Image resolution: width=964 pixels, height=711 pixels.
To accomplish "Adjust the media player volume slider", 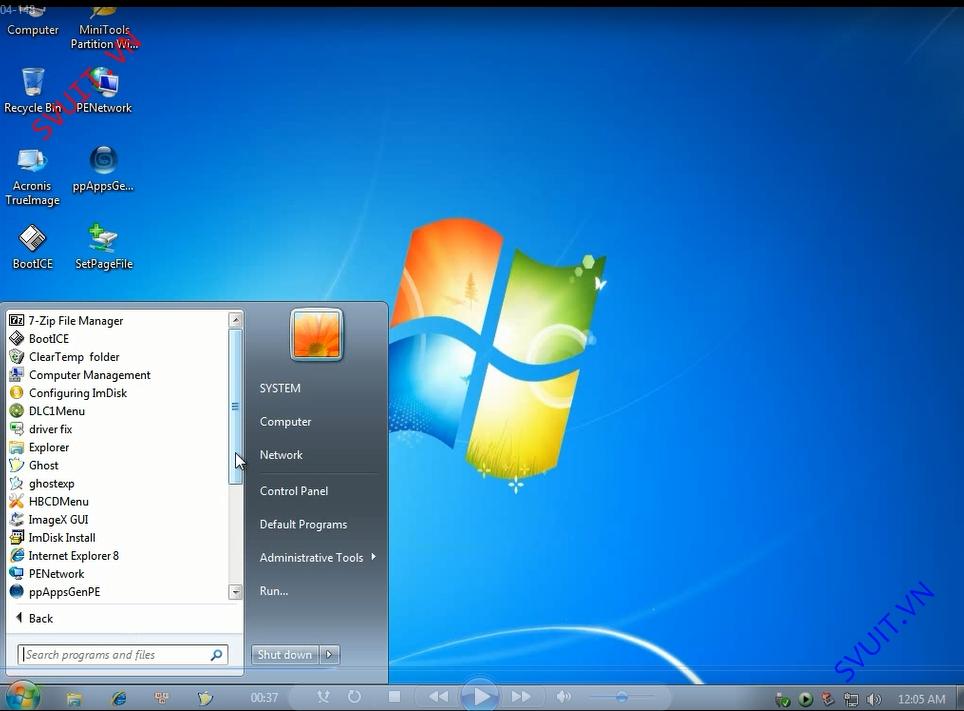I will 621,697.
